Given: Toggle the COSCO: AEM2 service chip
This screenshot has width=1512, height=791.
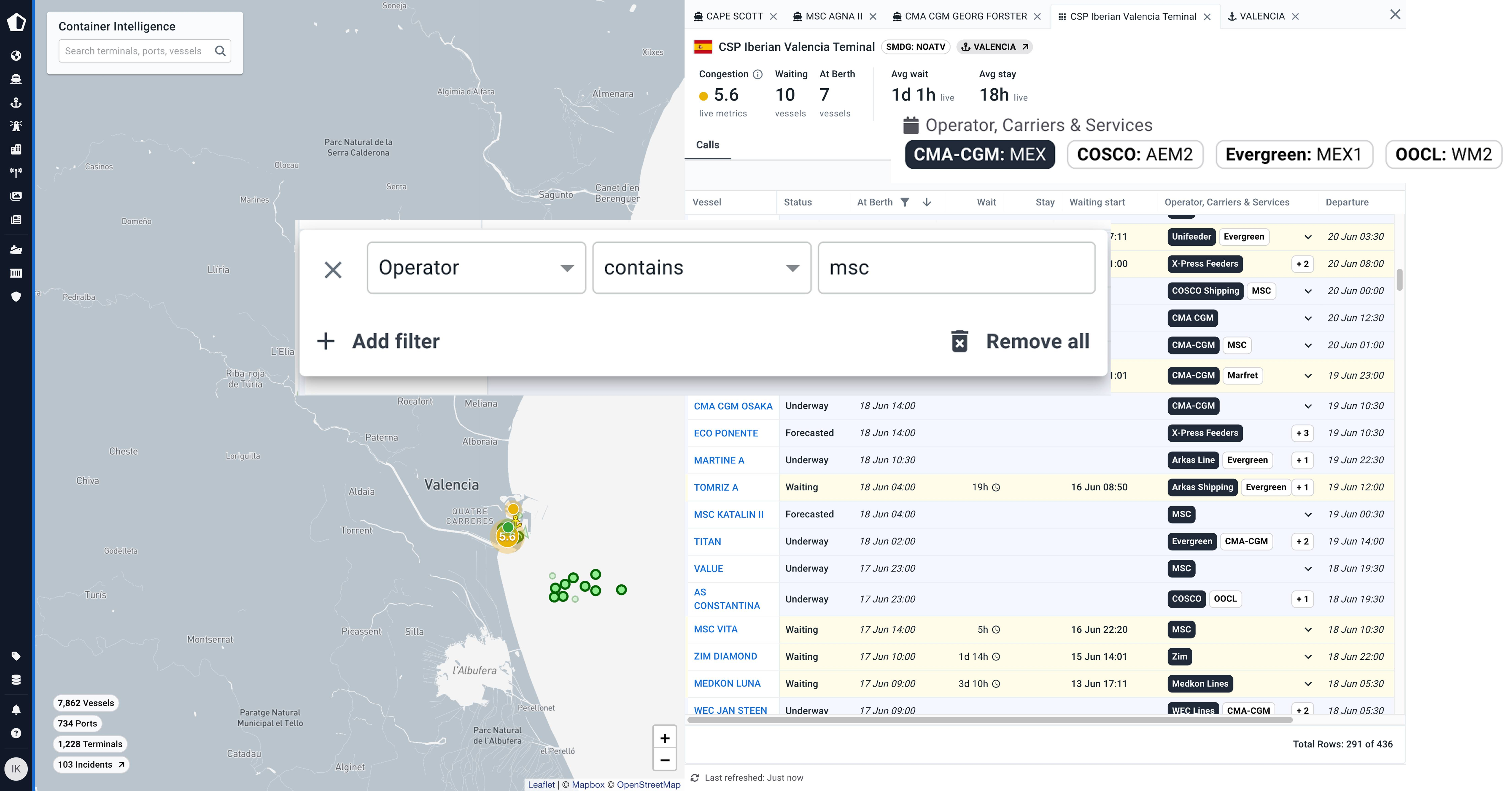Looking at the screenshot, I should pos(1135,154).
